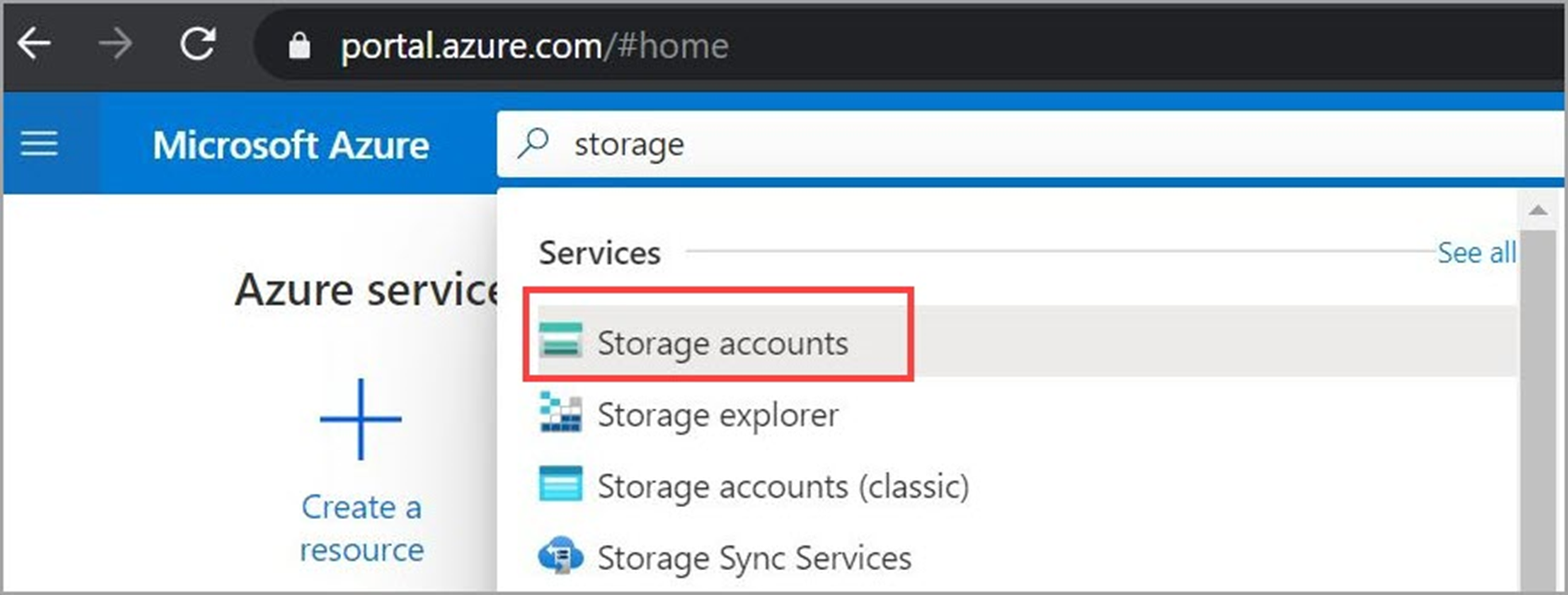Click the magnifier search icon
This screenshot has width=1568, height=595.
click(x=533, y=144)
